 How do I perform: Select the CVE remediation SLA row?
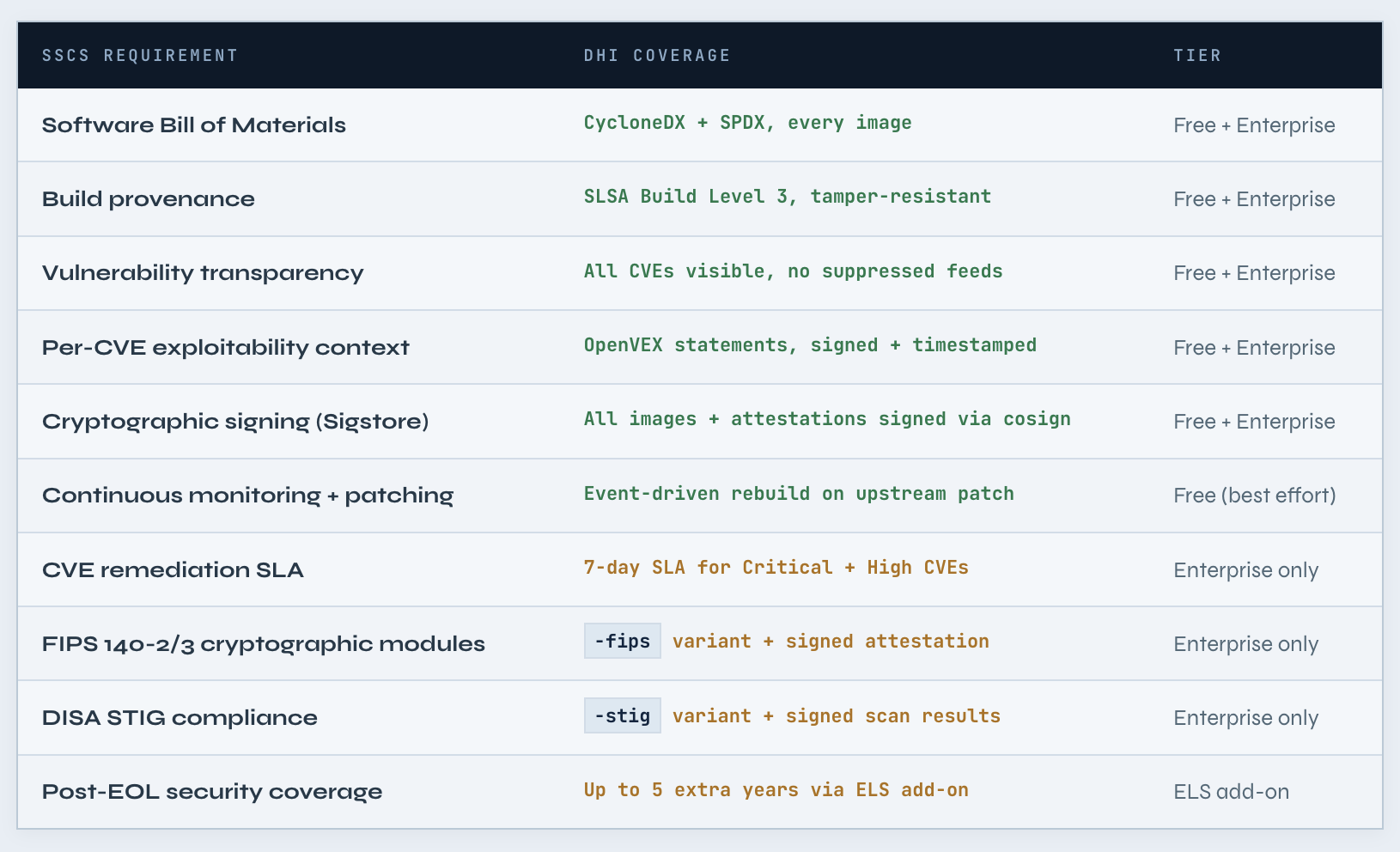coord(173,570)
